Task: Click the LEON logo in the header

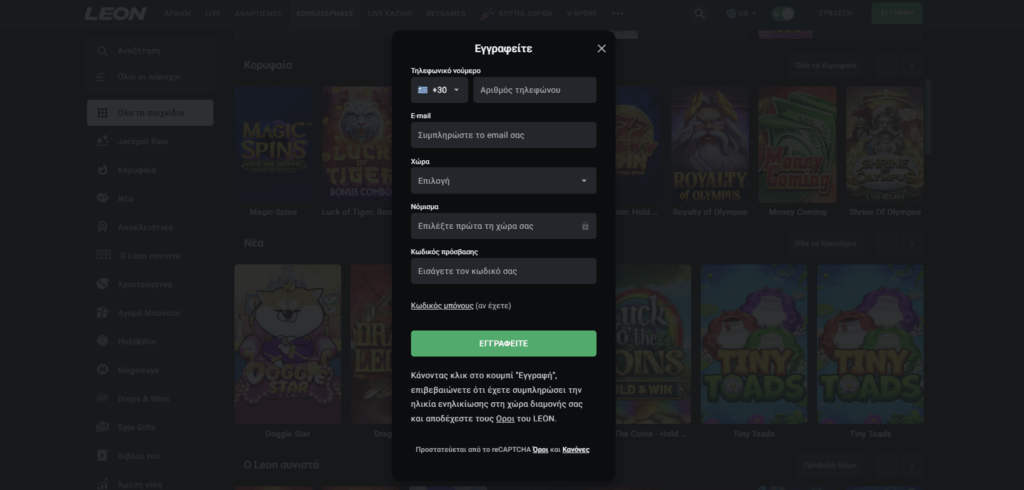Action: [116, 13]
